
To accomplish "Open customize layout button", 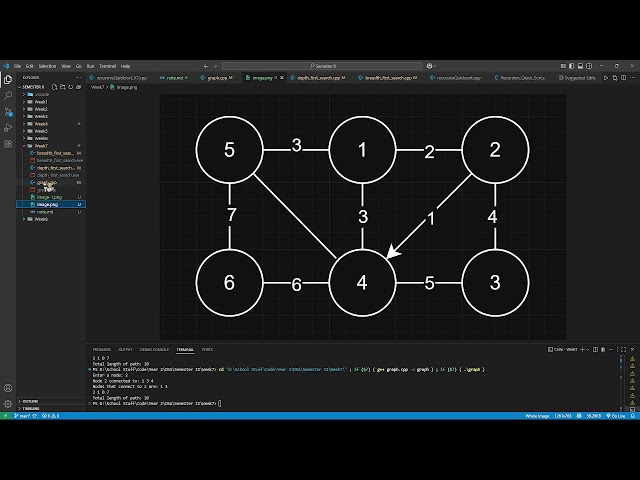I will coord(563,66).
